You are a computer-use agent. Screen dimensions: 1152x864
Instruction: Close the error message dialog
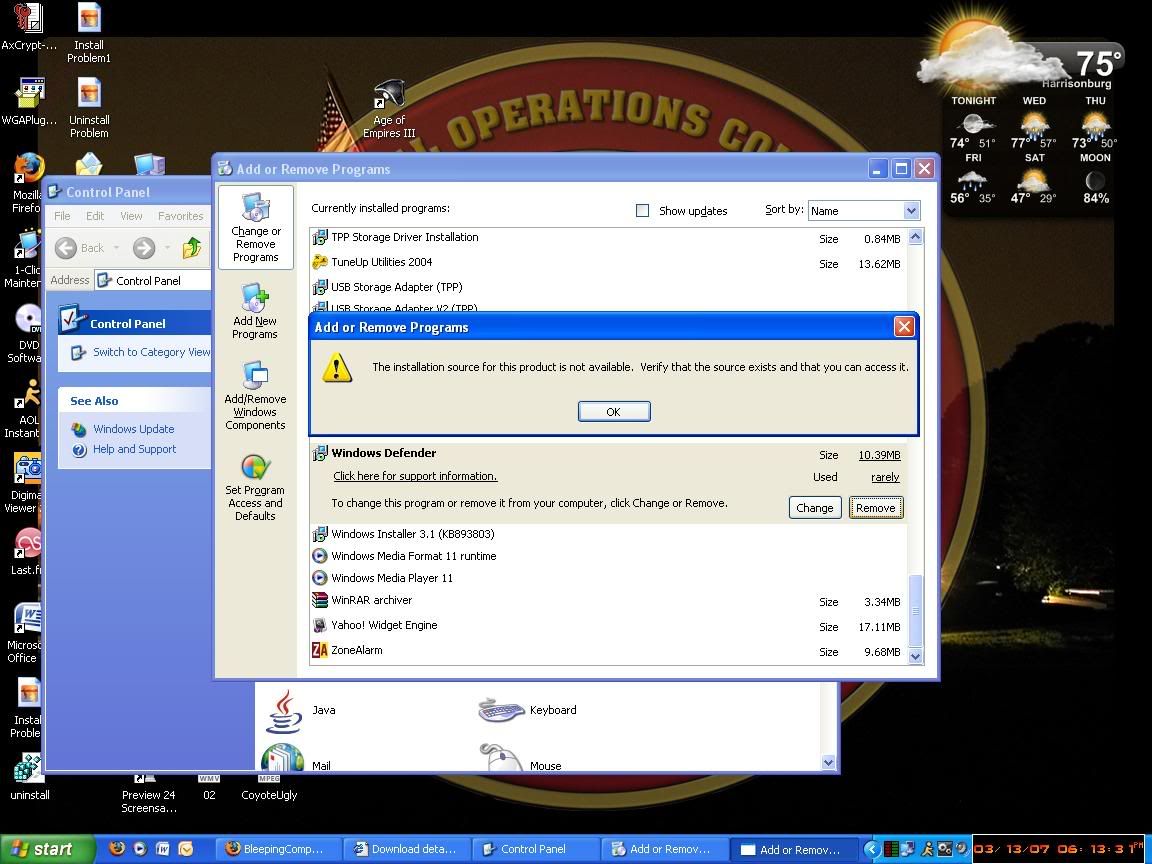point(904,326)
